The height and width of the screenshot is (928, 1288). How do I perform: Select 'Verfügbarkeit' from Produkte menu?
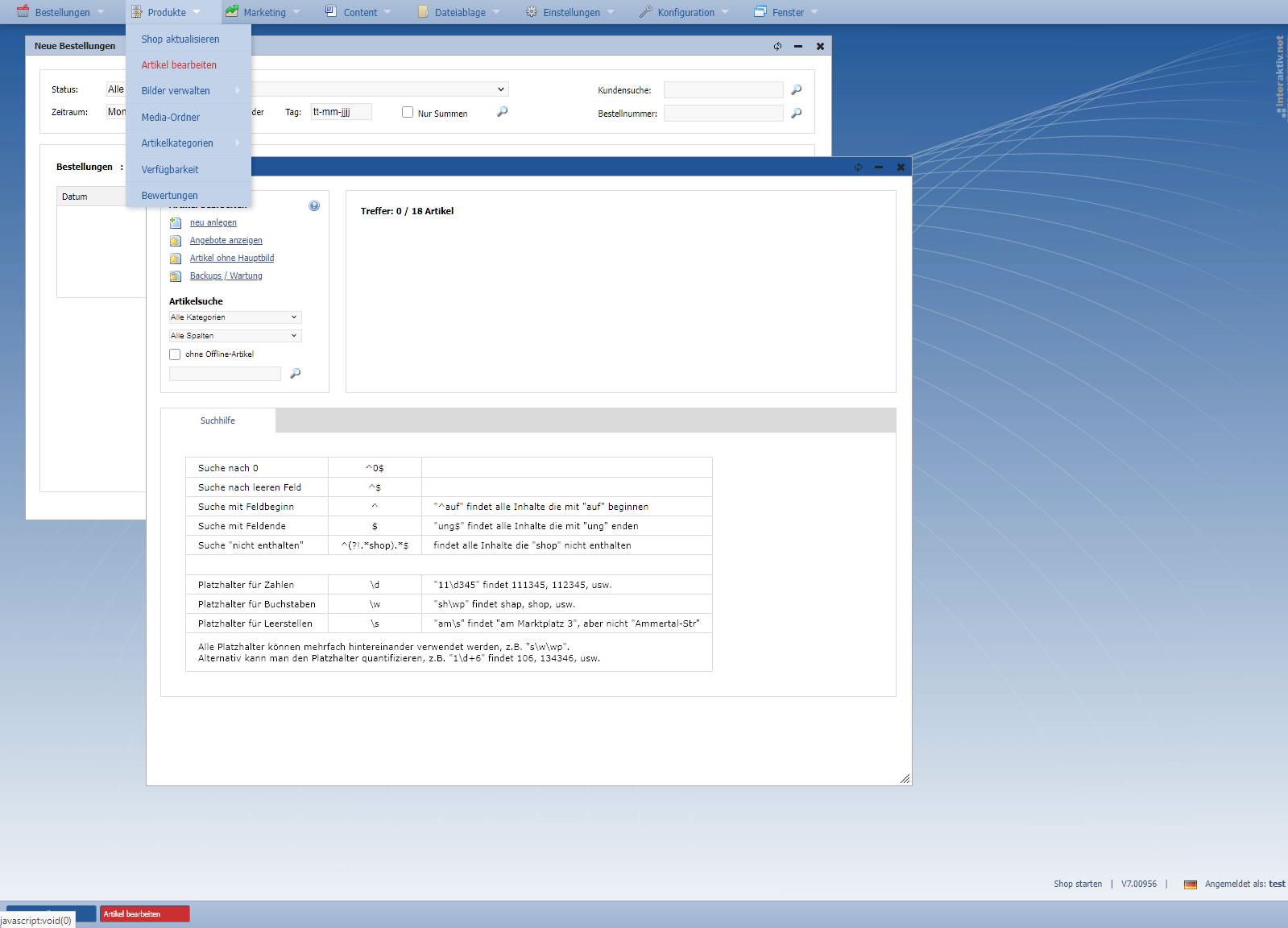[170, 170]
